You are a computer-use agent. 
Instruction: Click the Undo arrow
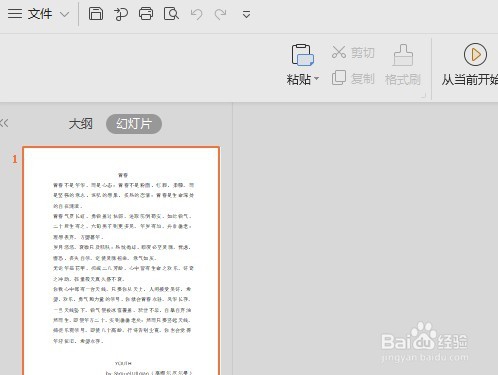click(x=196, y=14)
